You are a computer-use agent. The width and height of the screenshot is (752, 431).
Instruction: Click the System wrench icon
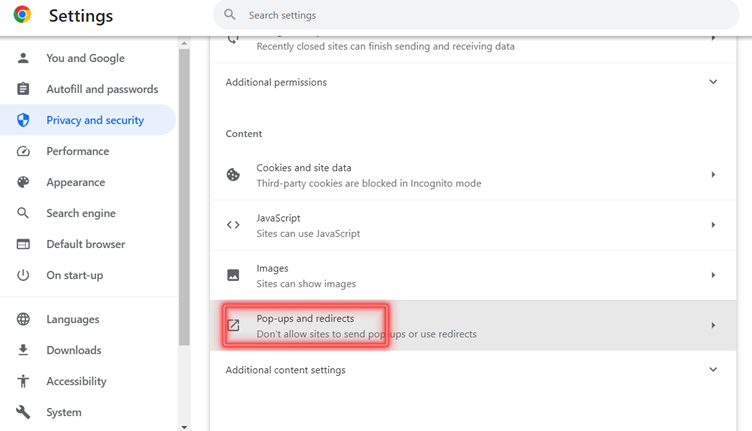(23, 412)
